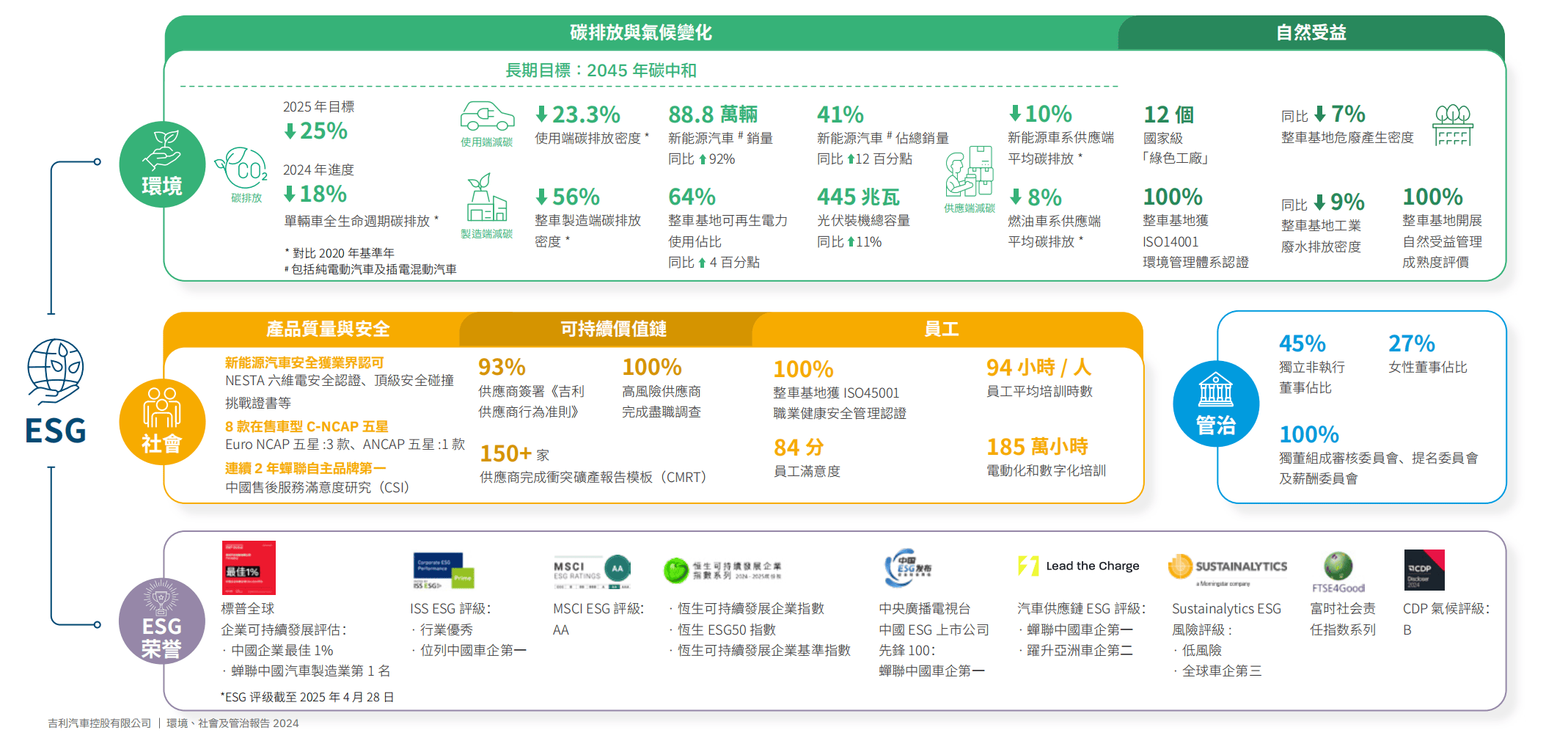This screenshot has width=1568, height=741.
Task: Click the orange 社會 social circle icon
Action: [162, 422]
